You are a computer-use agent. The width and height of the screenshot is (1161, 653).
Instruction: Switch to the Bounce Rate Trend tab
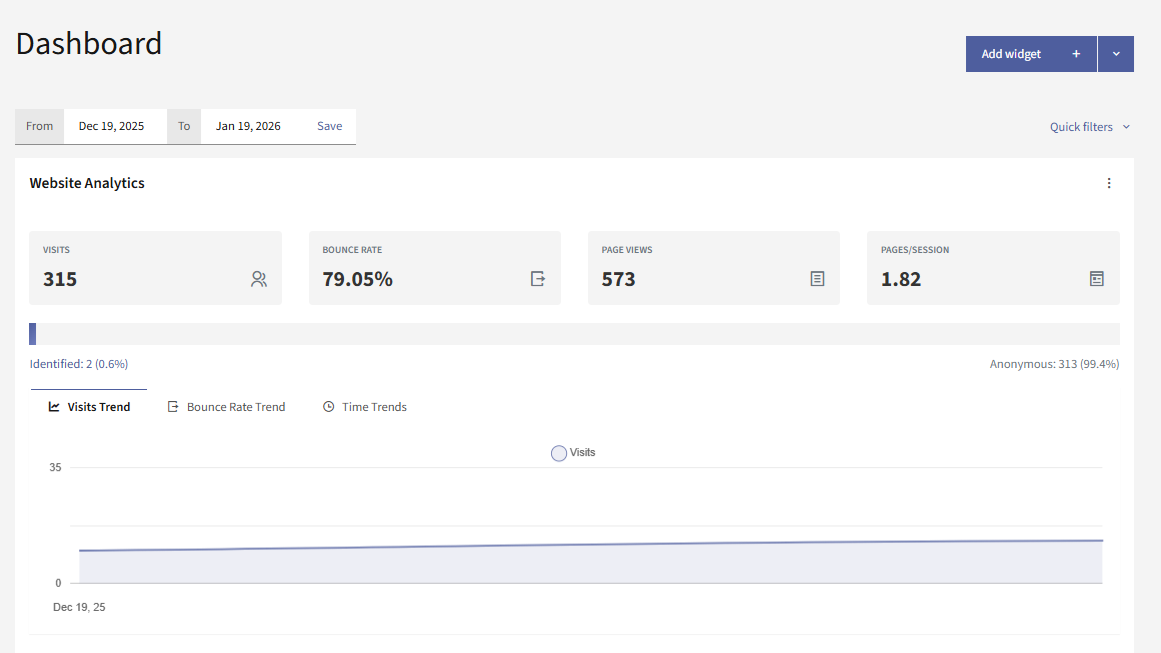click(x=235, y=406)
